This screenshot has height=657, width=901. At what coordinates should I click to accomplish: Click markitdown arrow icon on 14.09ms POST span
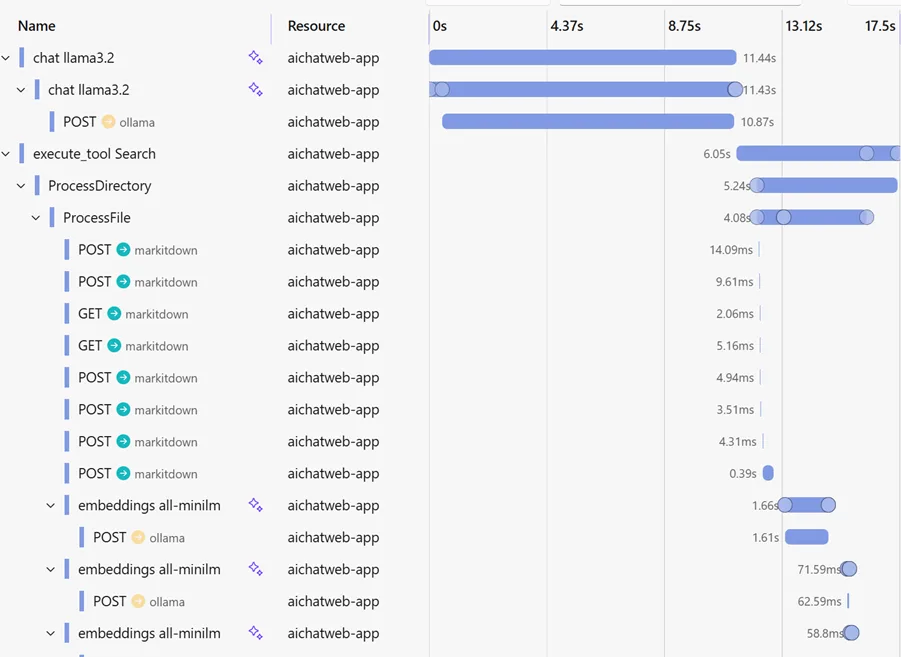click(x=123, y=250)
